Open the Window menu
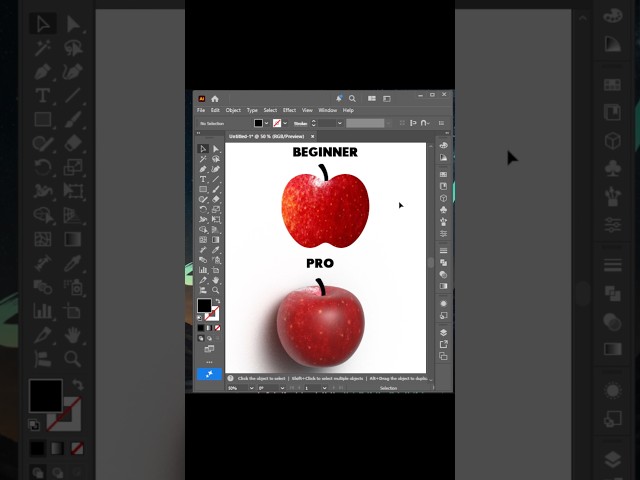 (327, 110)
